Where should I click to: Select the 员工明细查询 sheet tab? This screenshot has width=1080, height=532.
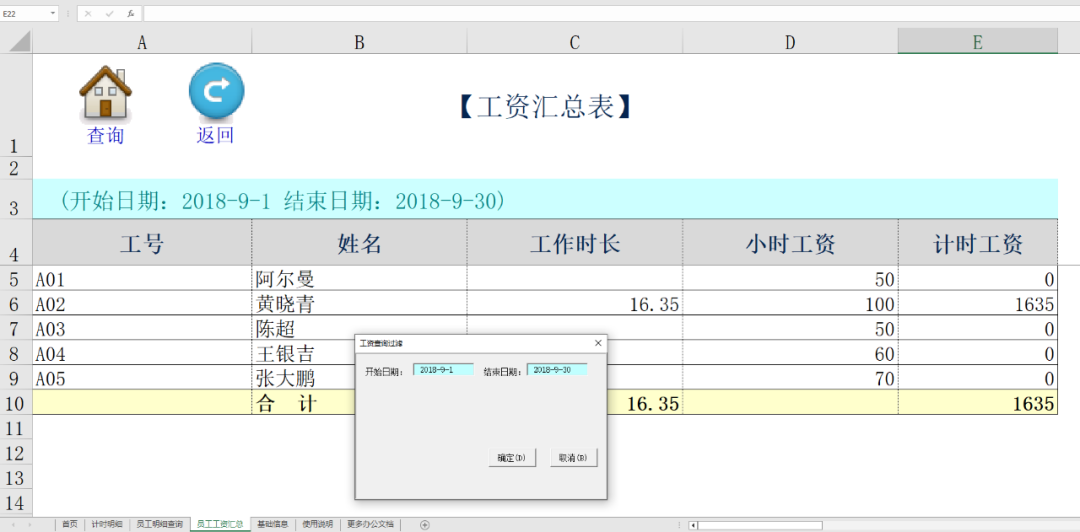160,524
